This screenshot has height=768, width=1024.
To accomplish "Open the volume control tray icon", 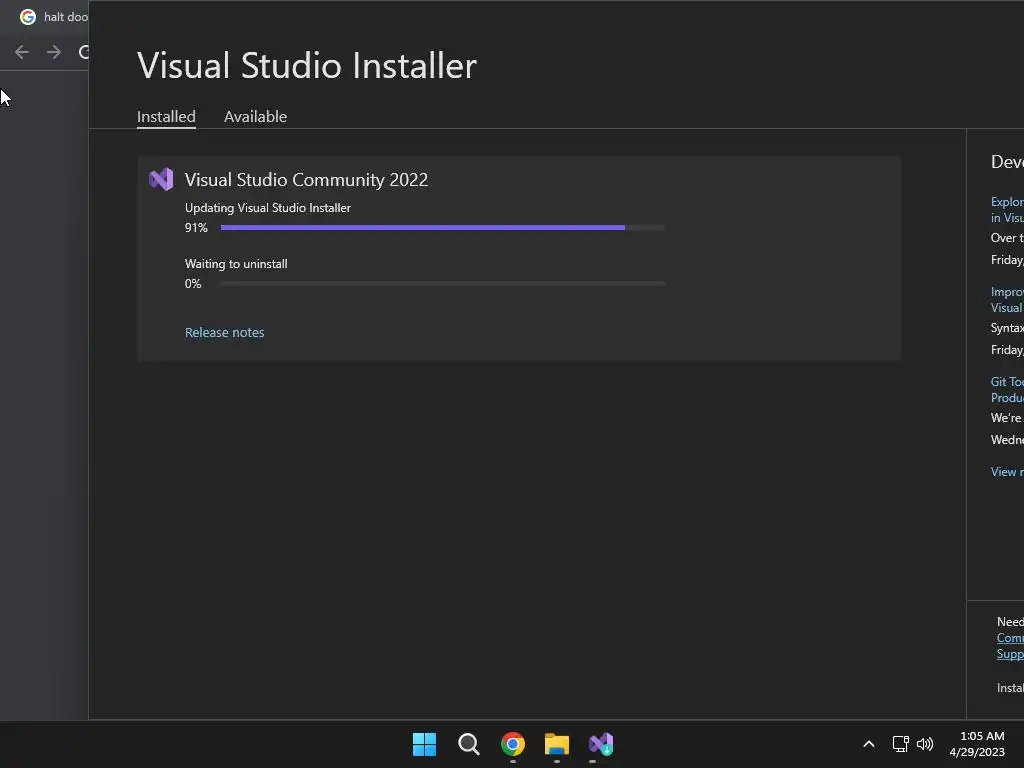I will 925,744.
